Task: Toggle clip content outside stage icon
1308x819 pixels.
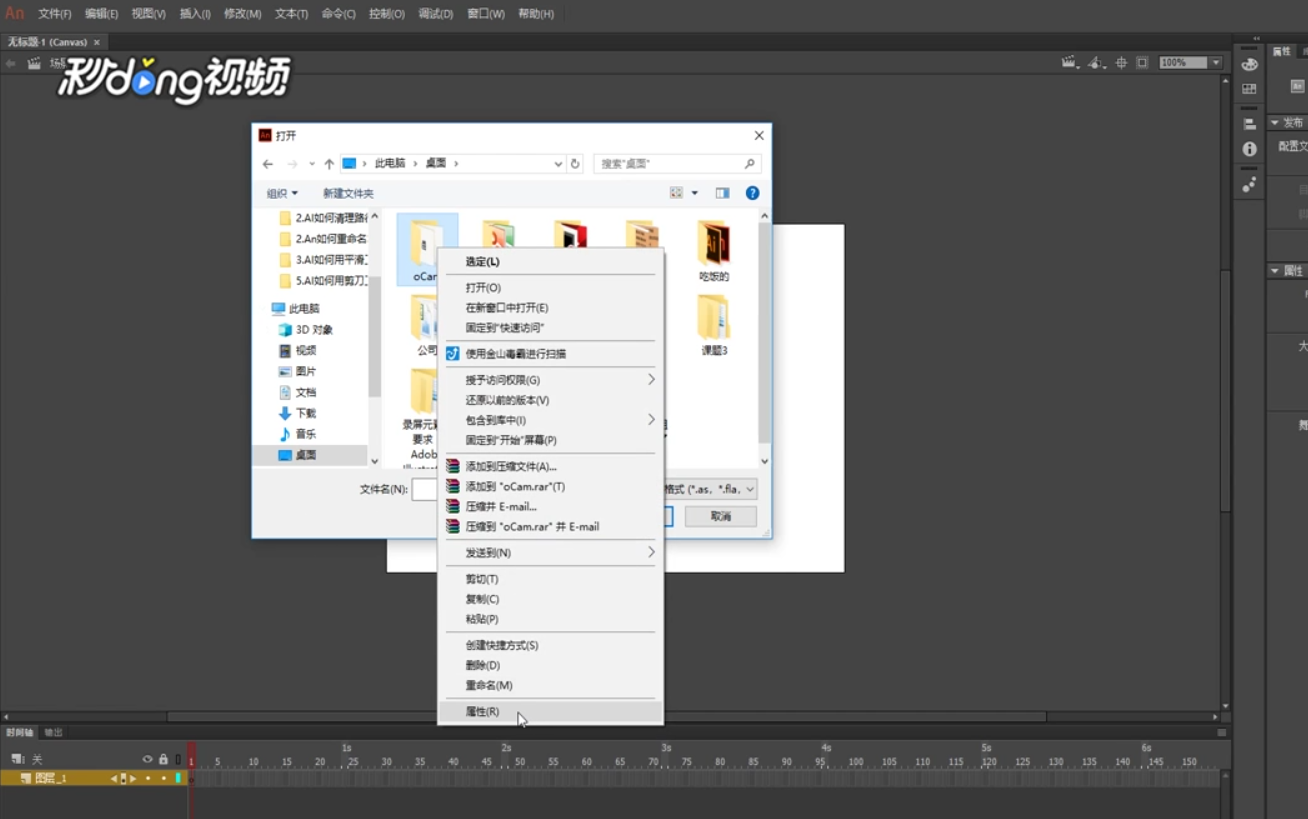Action: 1142,62
